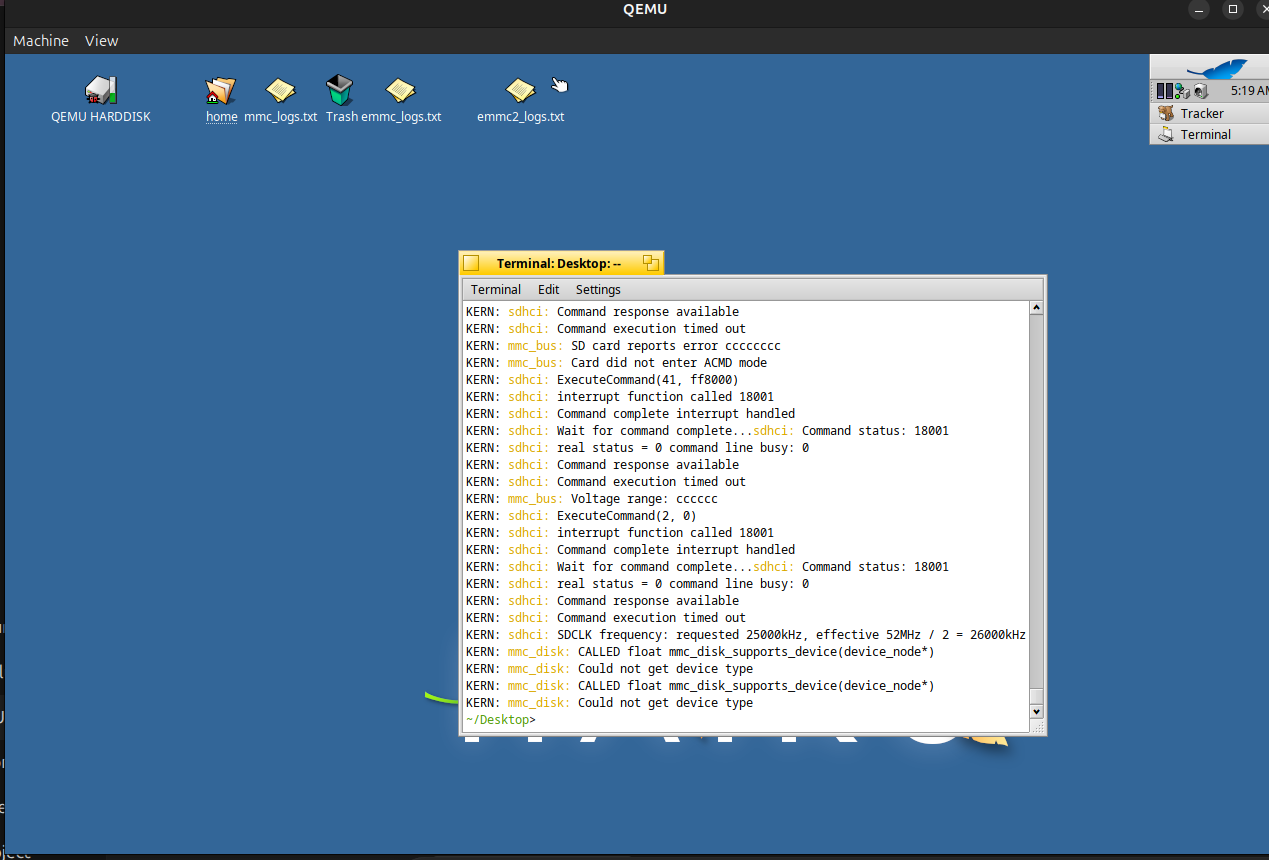Open the Terminal menu in Terminal window
This screenshot has width=1269, height=860.
[496, 289]
